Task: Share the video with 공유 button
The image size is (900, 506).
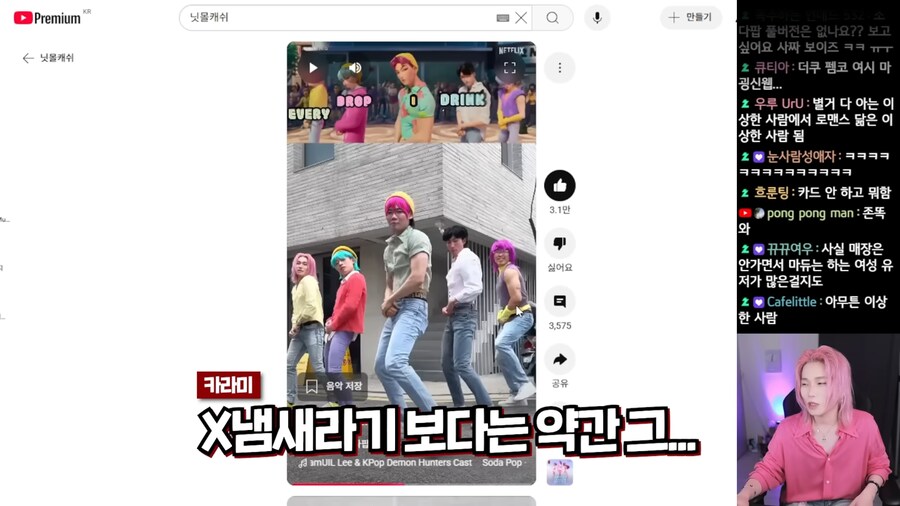Action: (560, 360)
